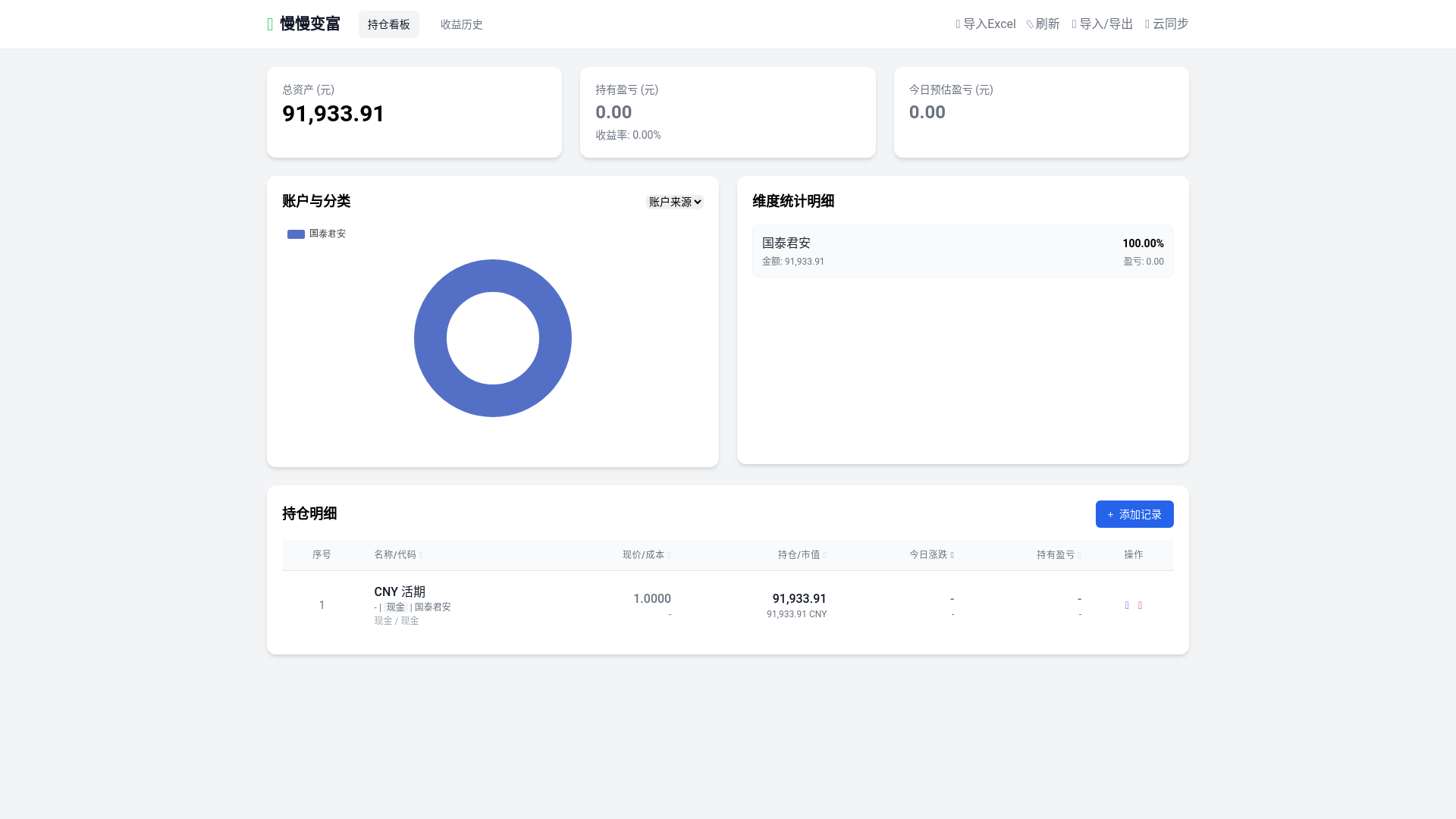Click the 今日预估盈亏 (元) label

pyautogui.click(x=951, y=89)
